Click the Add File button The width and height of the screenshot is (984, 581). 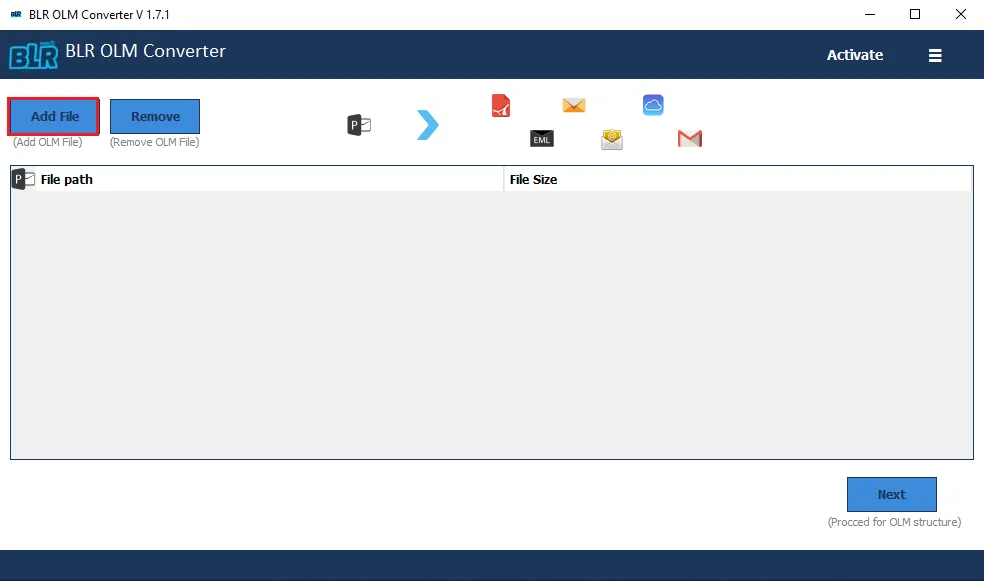tap(53, 116)
